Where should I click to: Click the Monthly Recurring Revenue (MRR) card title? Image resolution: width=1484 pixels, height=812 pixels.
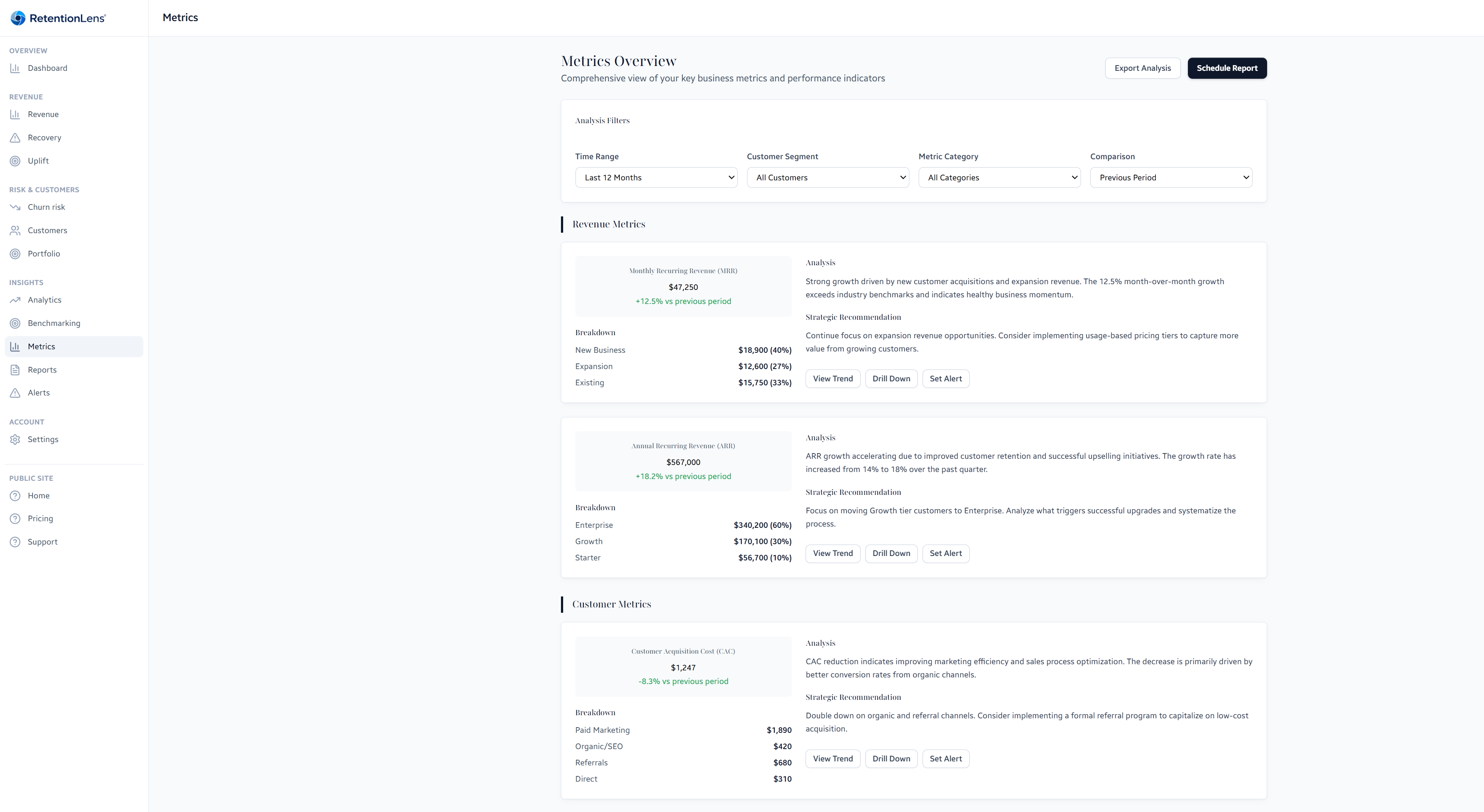pos(683,271)
